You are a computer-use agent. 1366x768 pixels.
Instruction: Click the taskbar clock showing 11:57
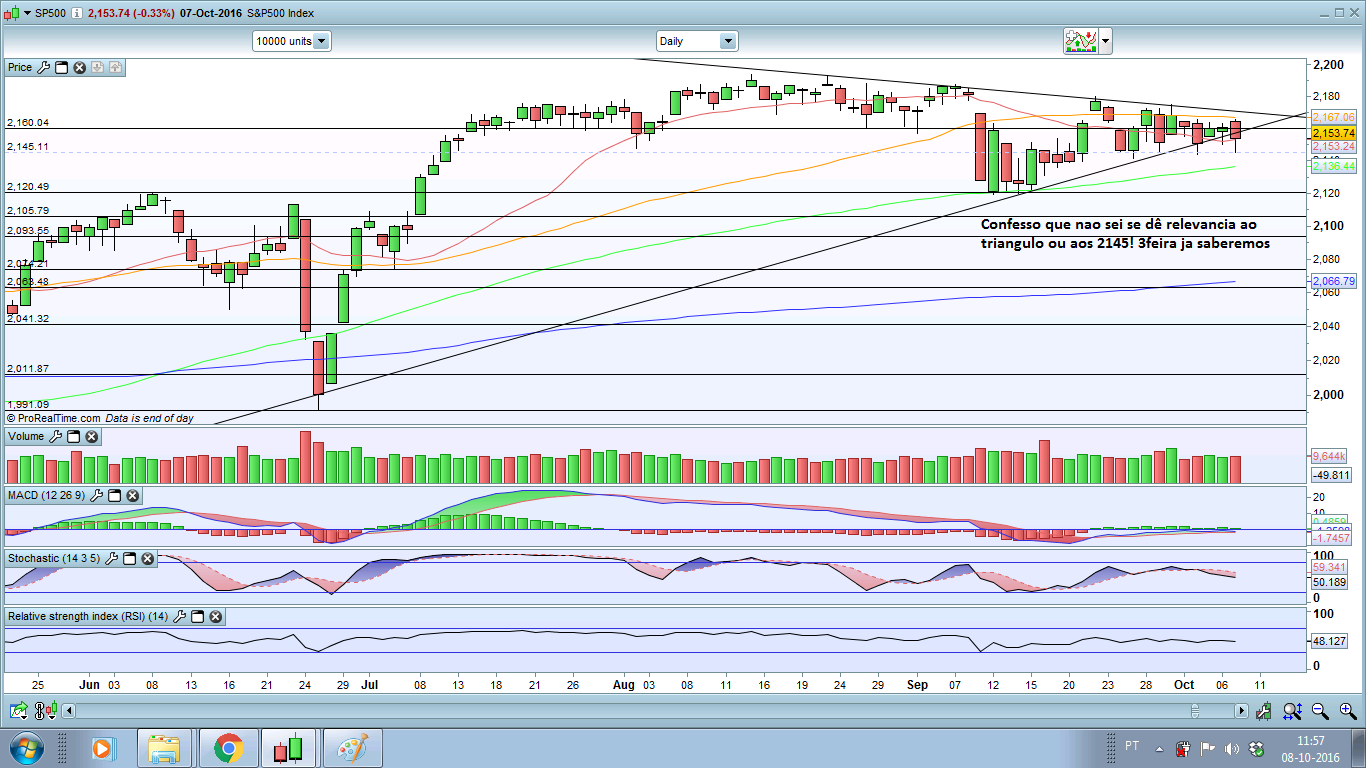(1311, 748)
